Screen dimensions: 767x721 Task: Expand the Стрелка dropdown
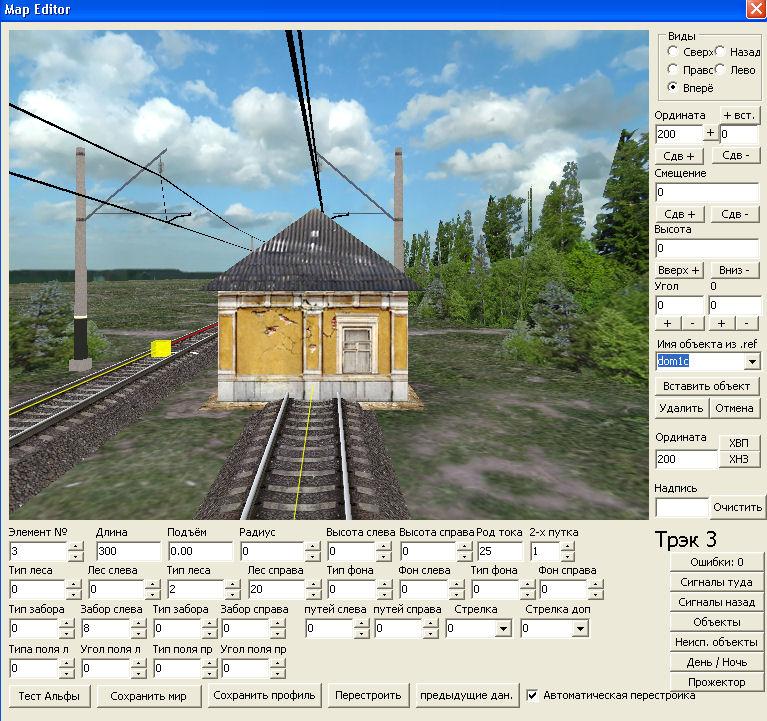click(x=502, y=629)
